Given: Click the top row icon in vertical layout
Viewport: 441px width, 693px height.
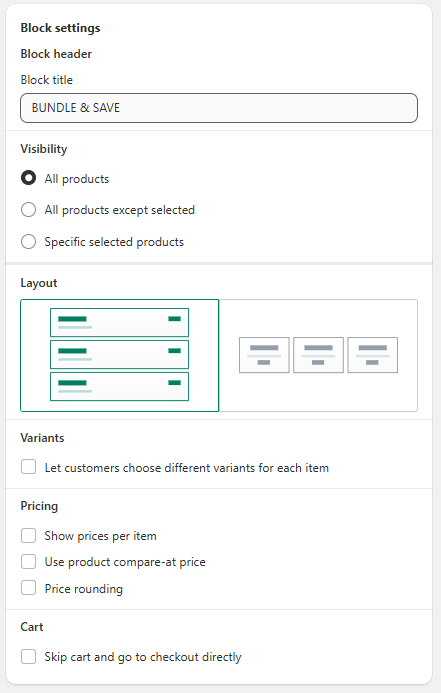Looking at the screenshot, I should (x=119, y=323).
